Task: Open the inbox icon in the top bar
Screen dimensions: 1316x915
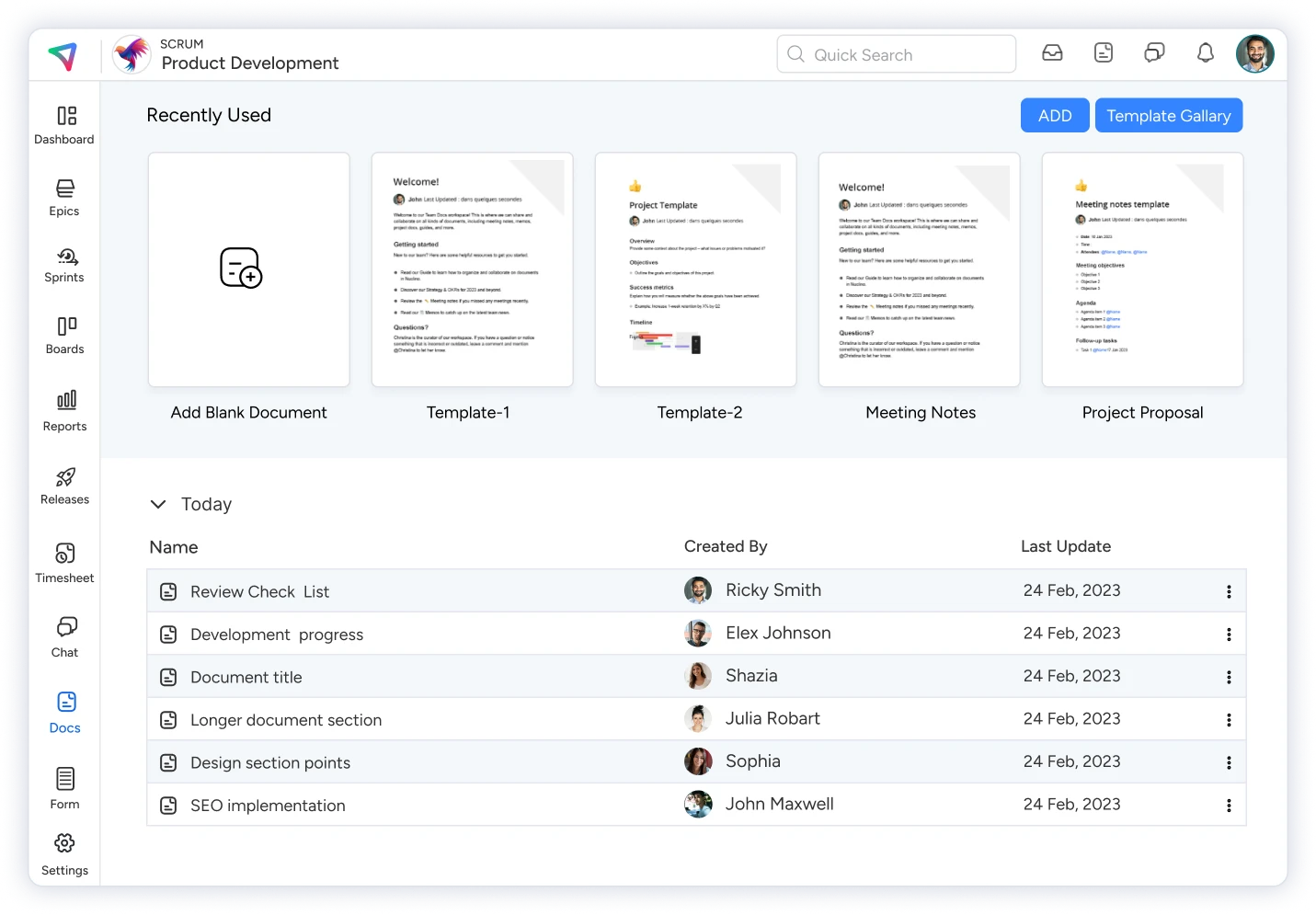Action: point(1052,53)
